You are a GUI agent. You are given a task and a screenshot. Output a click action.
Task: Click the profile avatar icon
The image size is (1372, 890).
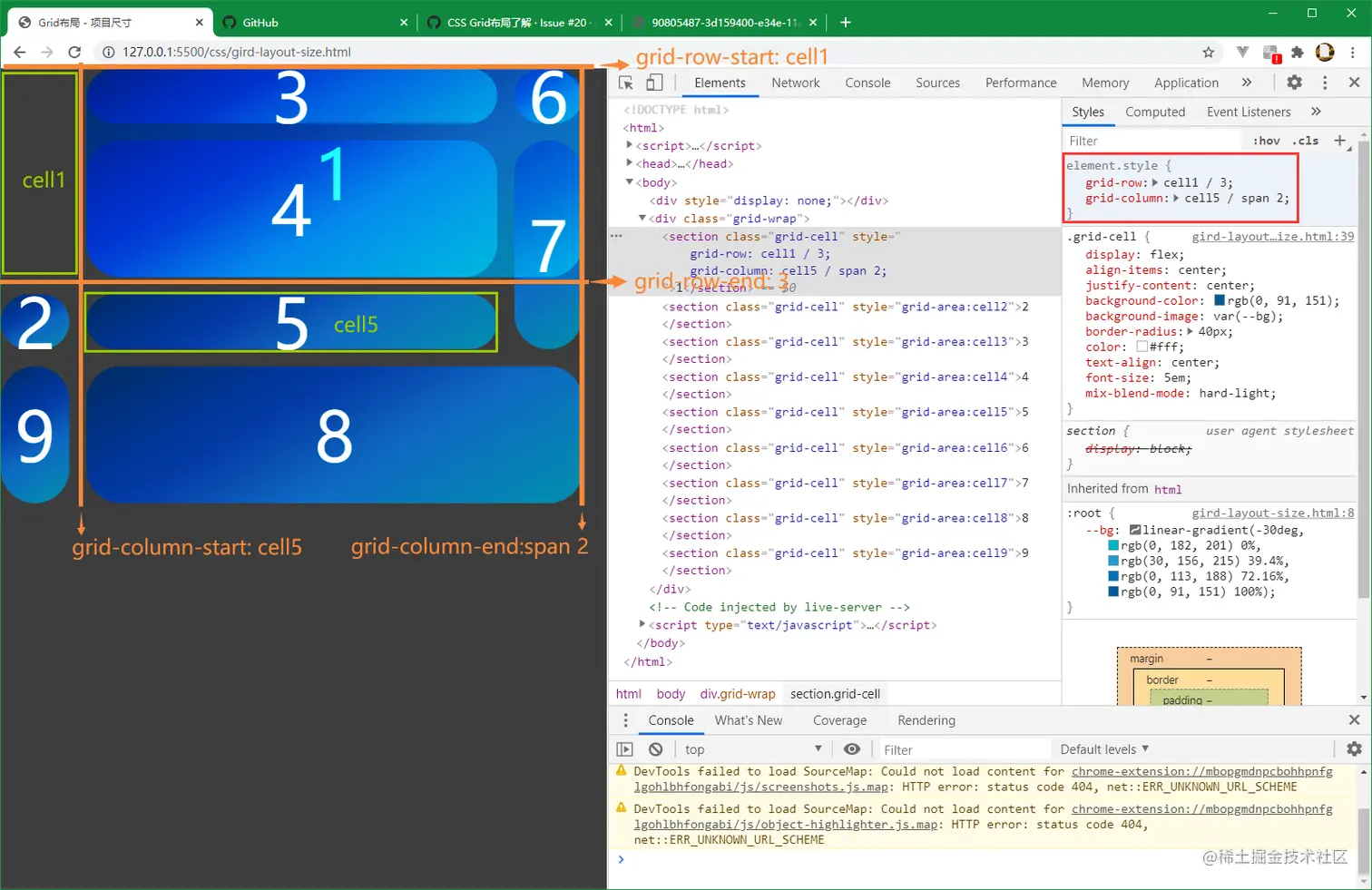pyautogui.click(x=1325, y=53)
